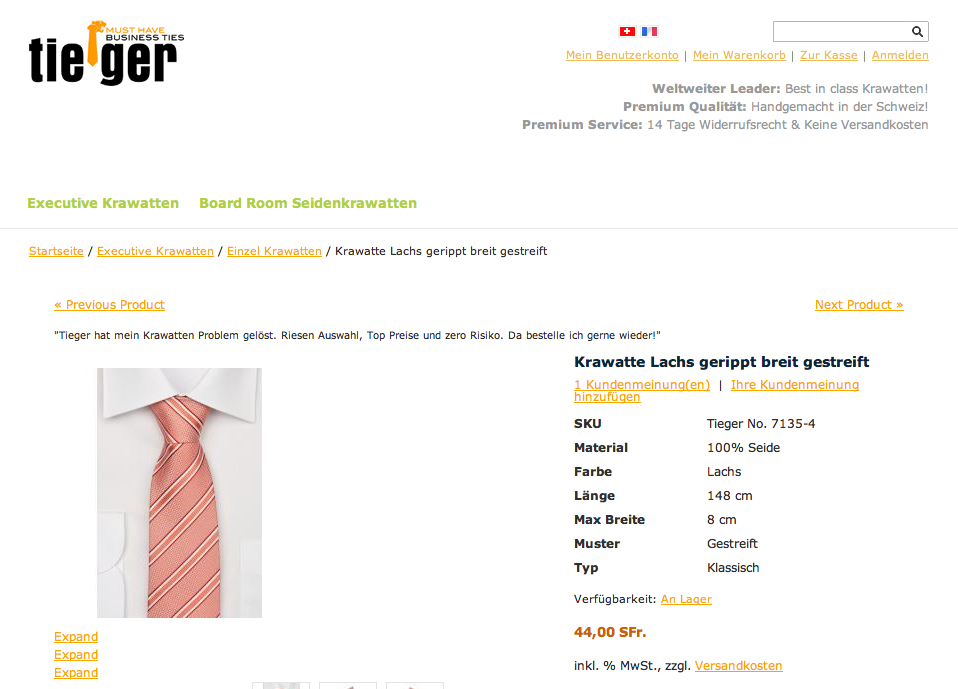958x689 pixels.
Task: Click the Swiss flag language icon
Action: [627, 31]
